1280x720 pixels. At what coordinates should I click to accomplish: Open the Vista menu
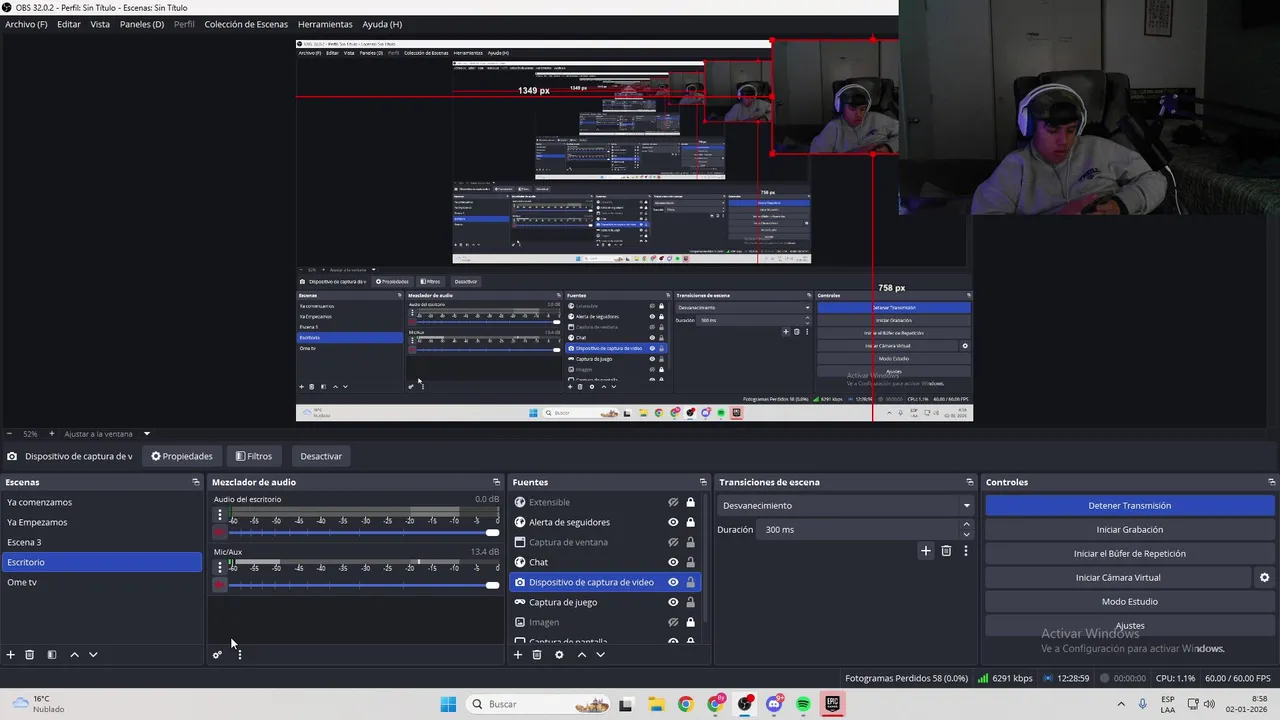[x=100, y=24]
